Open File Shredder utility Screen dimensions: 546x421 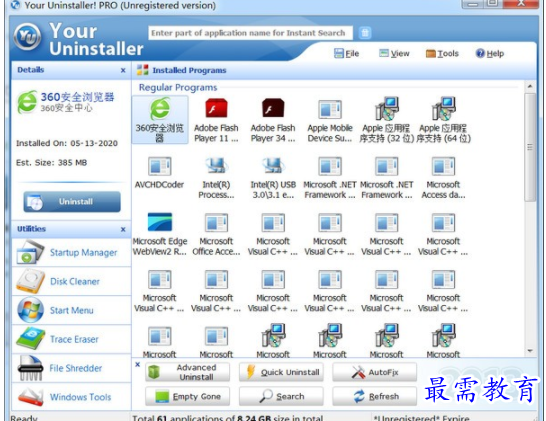[71, 368]
